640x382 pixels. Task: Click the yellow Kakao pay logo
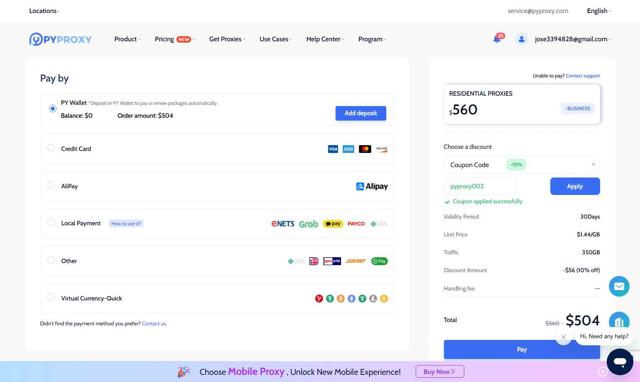pos(333,224)
